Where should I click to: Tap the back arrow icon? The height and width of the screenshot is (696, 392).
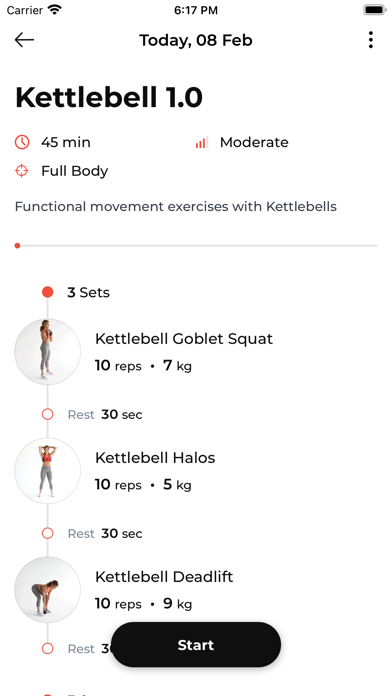pos(24,40)
